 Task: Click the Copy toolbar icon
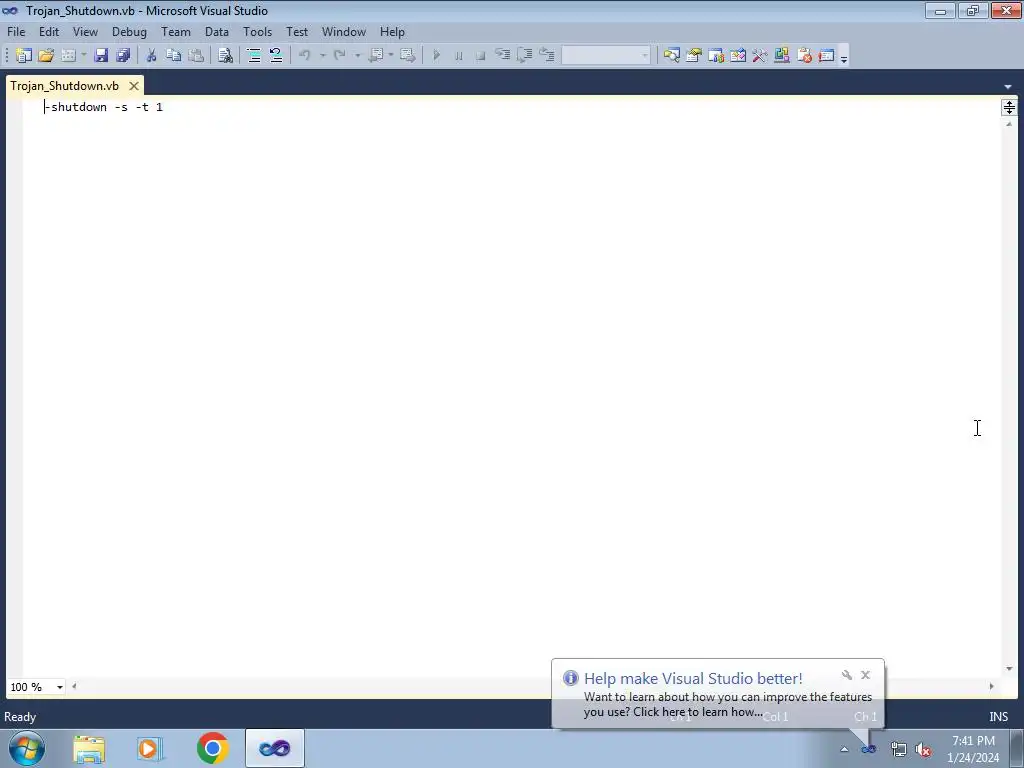[173, 56]
